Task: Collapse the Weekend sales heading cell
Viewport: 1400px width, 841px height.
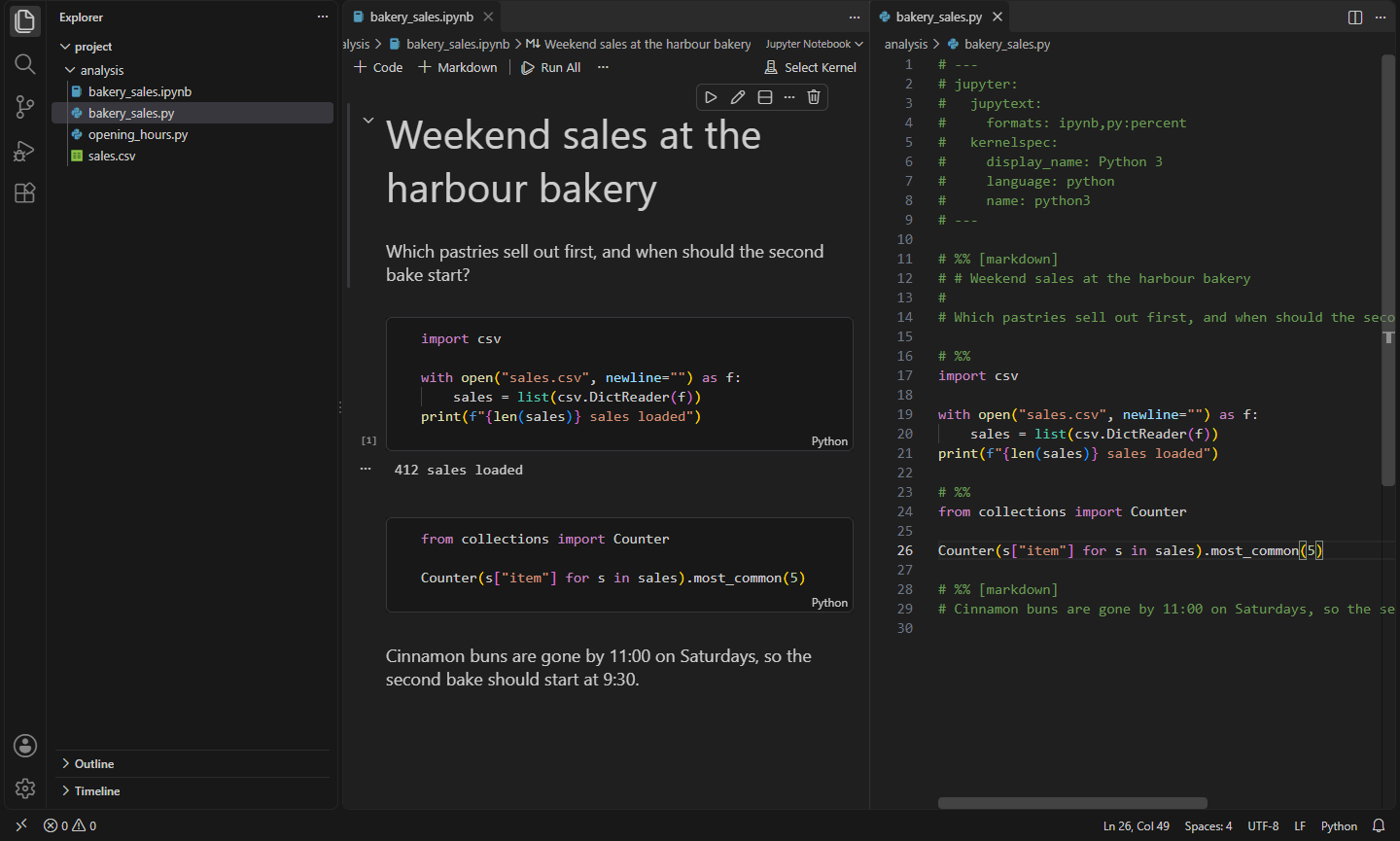Action: coord(368,121)
